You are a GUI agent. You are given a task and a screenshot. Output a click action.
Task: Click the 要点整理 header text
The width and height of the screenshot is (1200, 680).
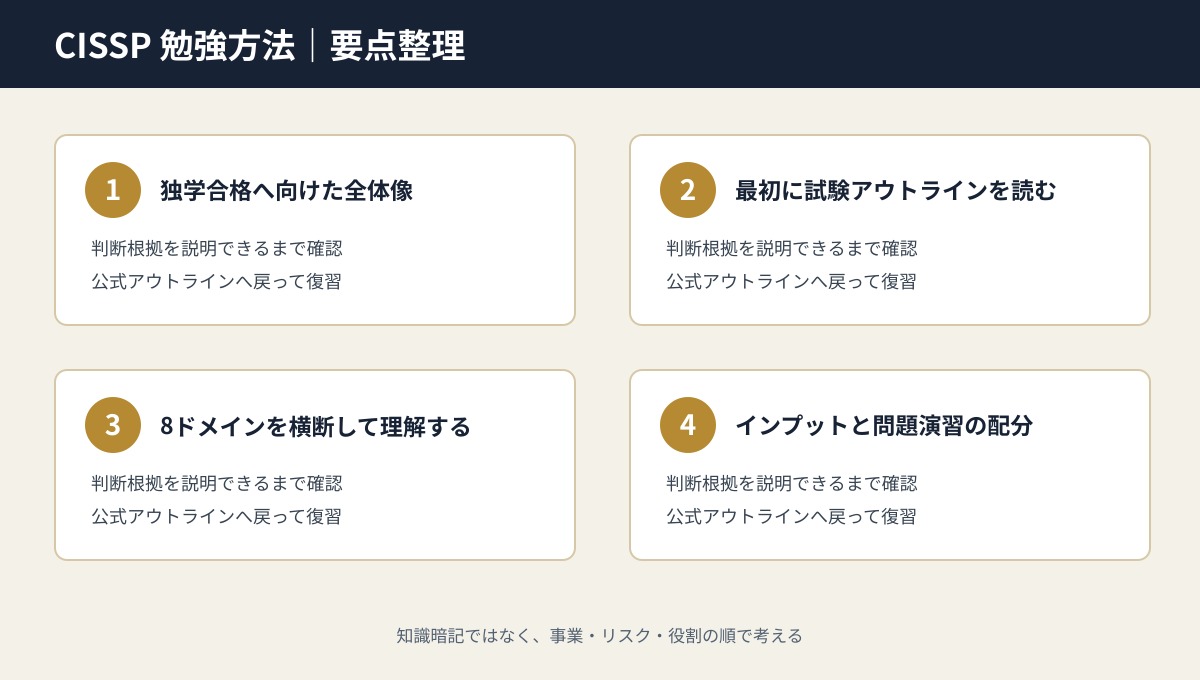398,46
